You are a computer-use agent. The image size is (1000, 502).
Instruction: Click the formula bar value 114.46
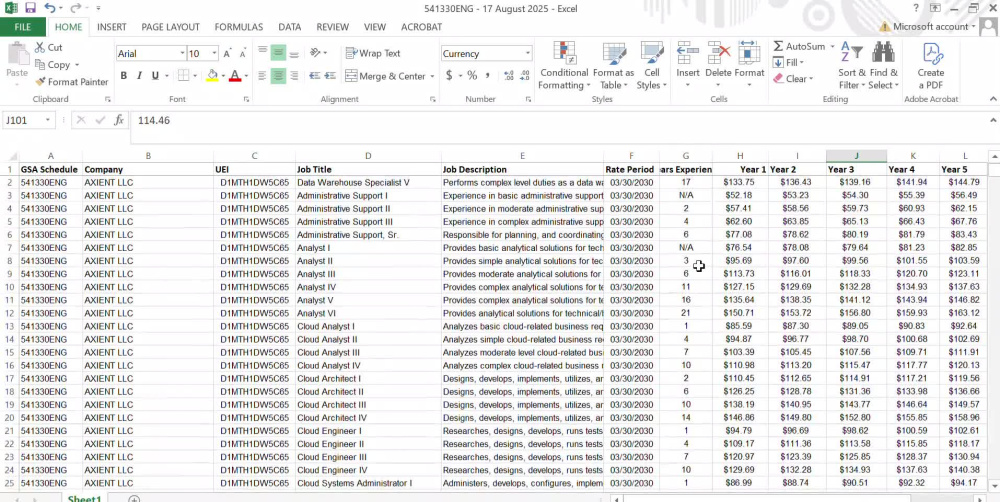point(154,120)
